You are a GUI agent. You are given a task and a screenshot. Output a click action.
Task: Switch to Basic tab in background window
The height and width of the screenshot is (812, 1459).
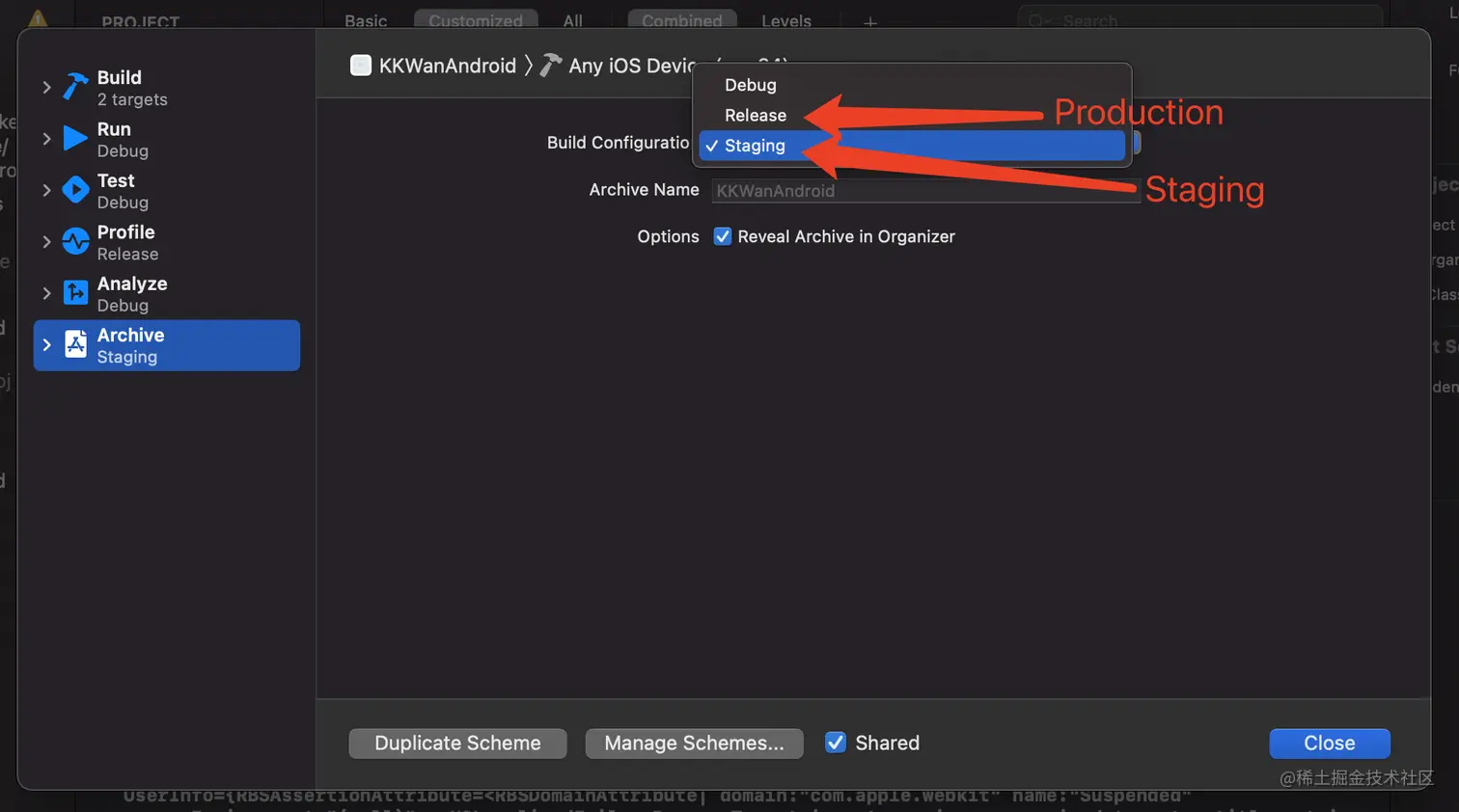click(x=366, y=20)
